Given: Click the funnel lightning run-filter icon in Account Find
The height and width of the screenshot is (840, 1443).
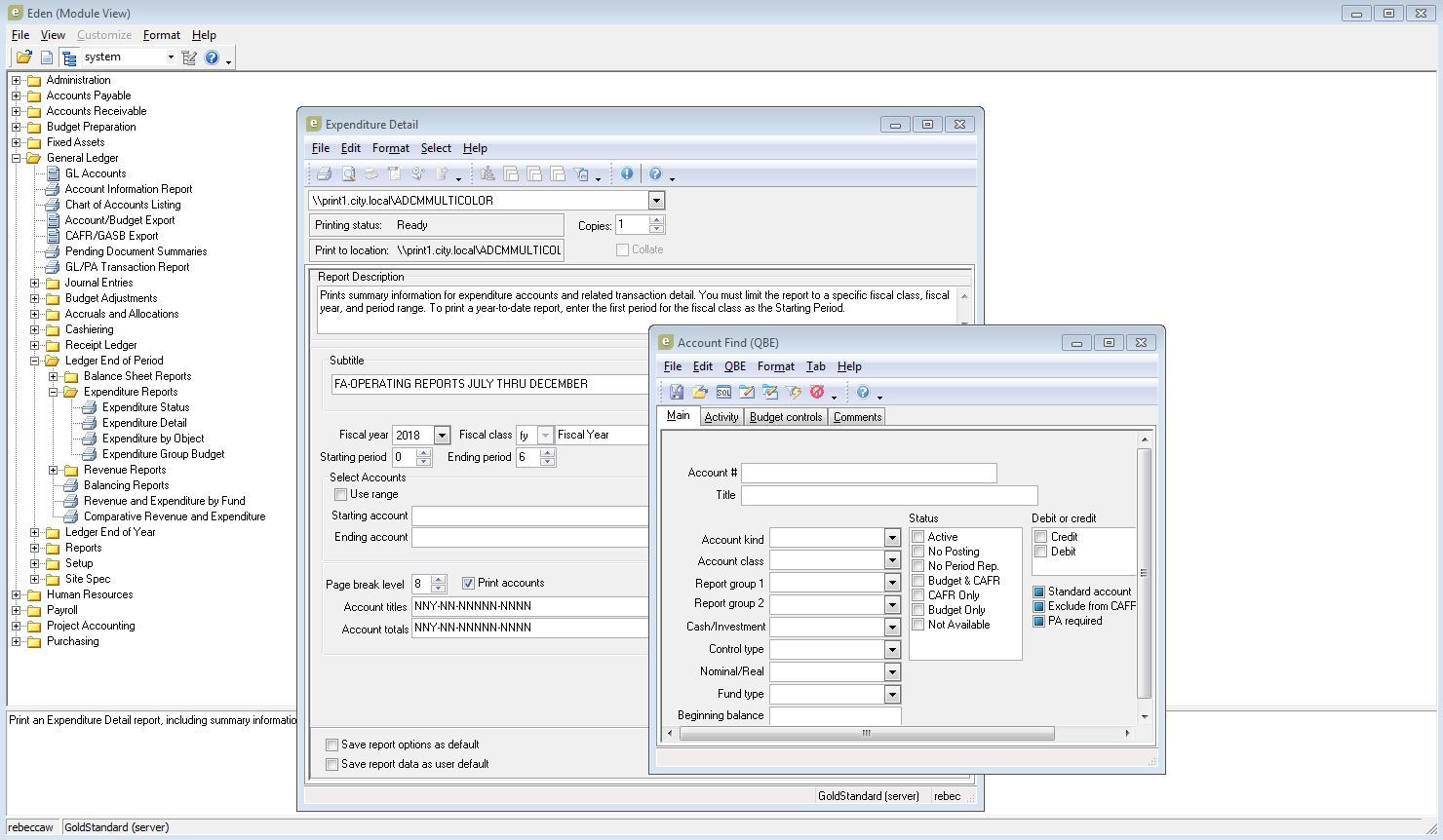Looking at the screenshot, I should pyautogui.click(x=794, y=392).
